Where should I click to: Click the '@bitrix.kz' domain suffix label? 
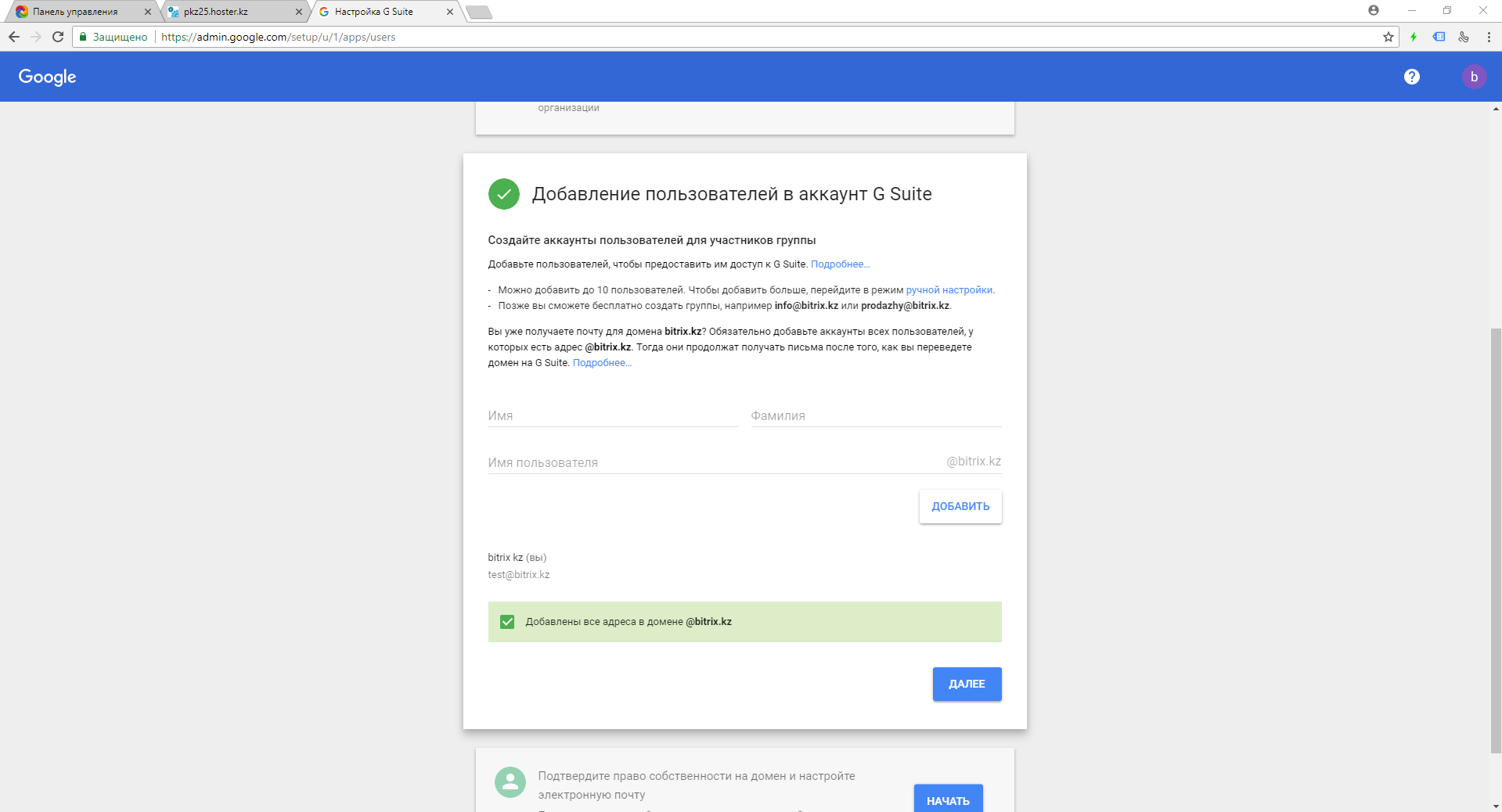[974, 462]
